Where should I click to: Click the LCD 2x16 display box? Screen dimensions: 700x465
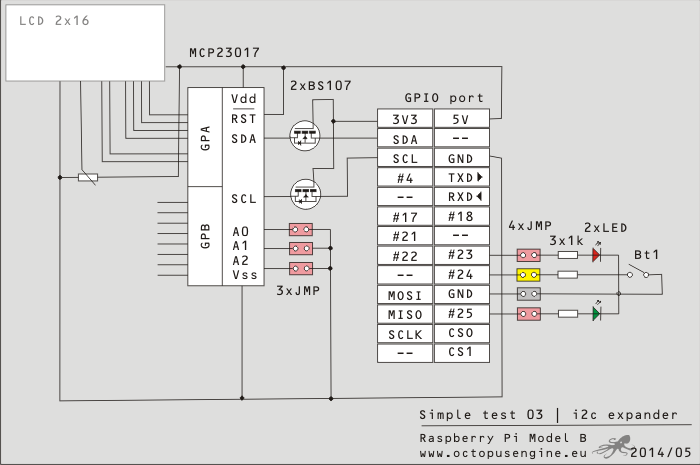pos(85,43)
